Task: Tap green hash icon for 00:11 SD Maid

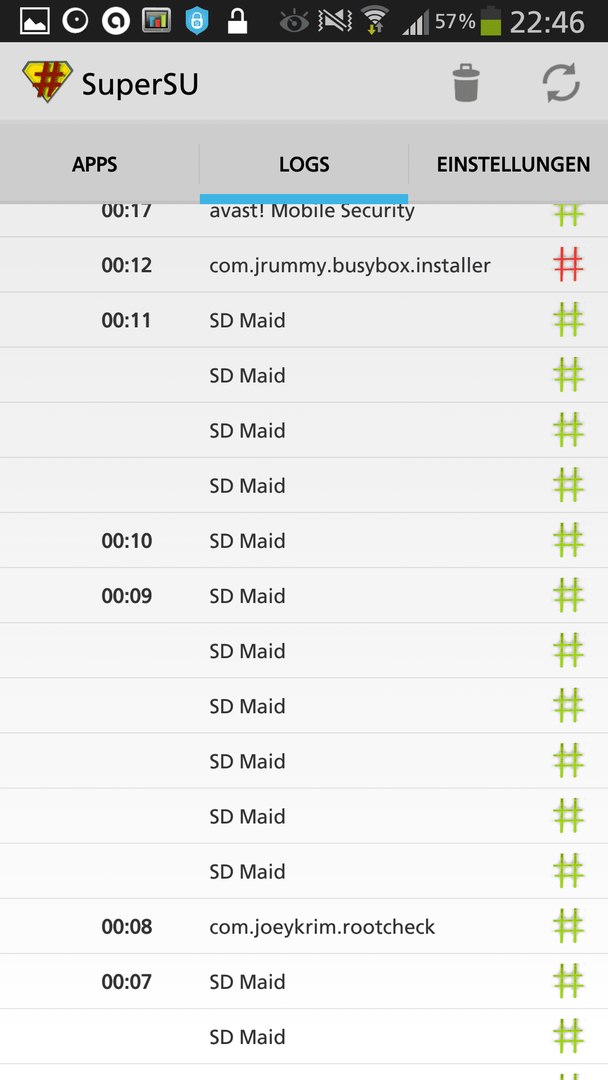Action: click(569, 320)
